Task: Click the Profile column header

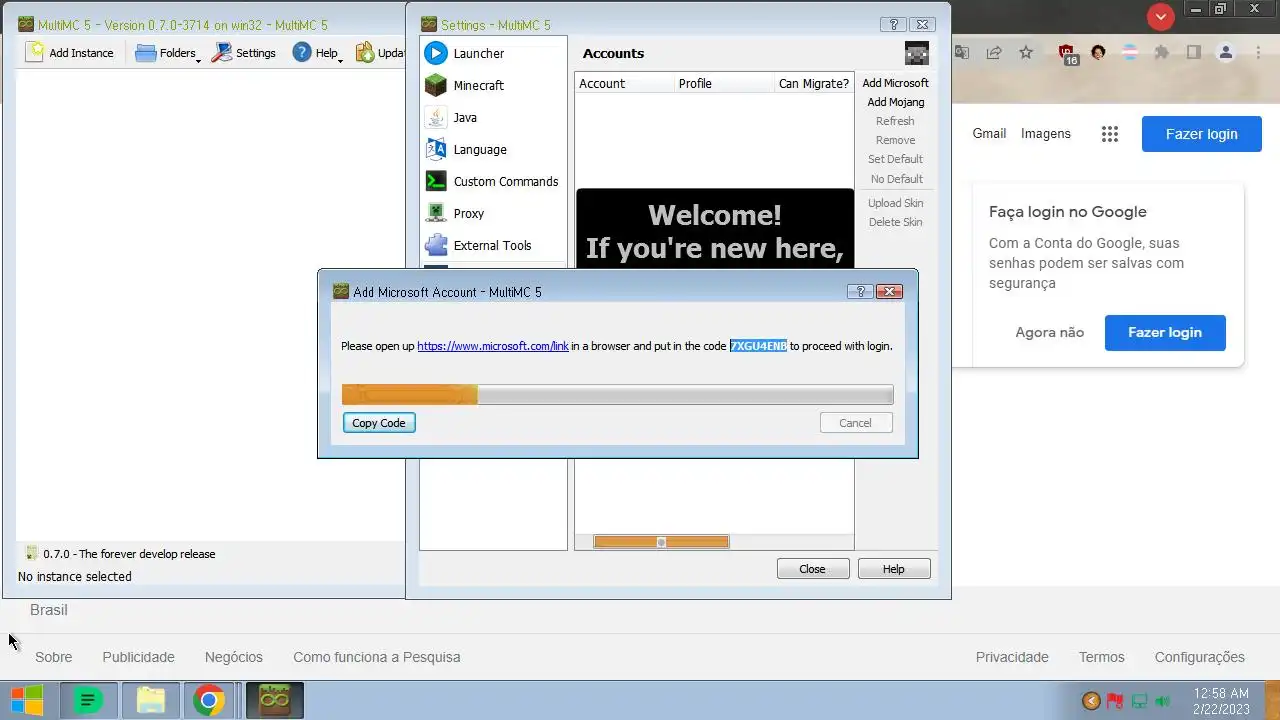Action: 725,83
